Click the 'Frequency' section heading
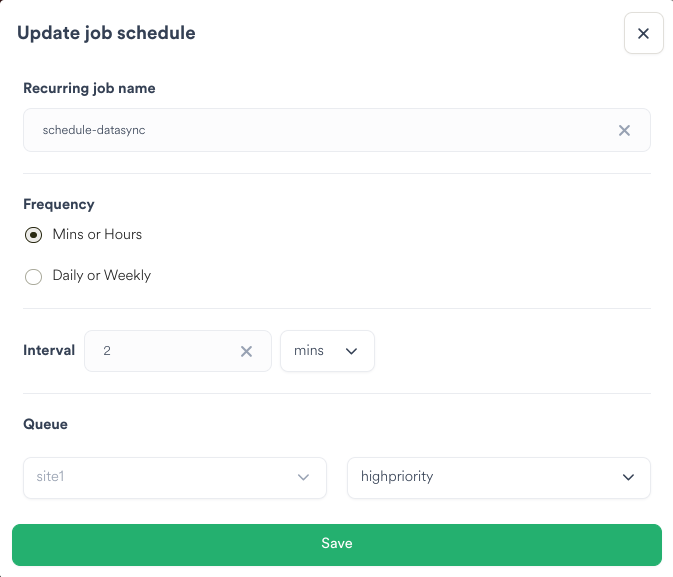673x577 pixels. coord(58,204)
